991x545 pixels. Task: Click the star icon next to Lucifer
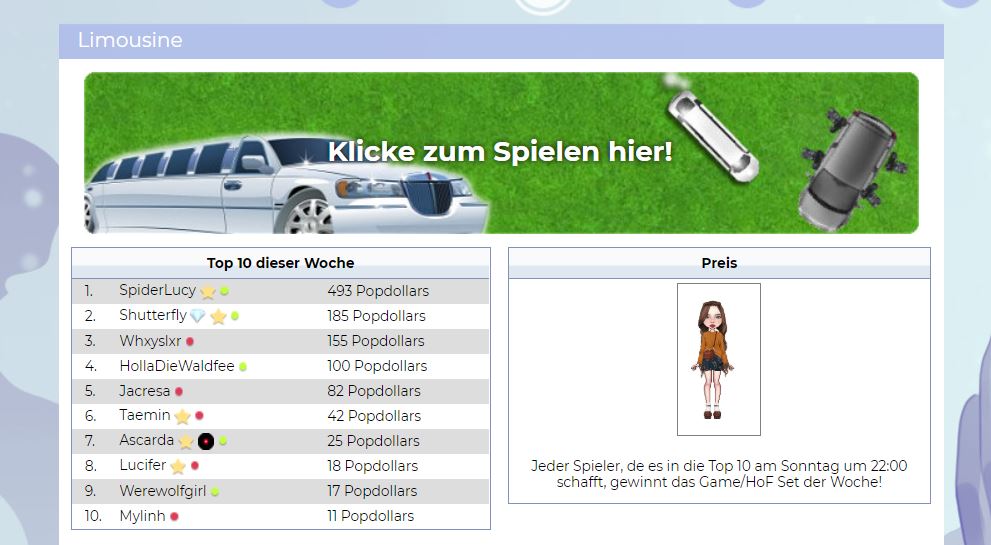pos(178,467)
